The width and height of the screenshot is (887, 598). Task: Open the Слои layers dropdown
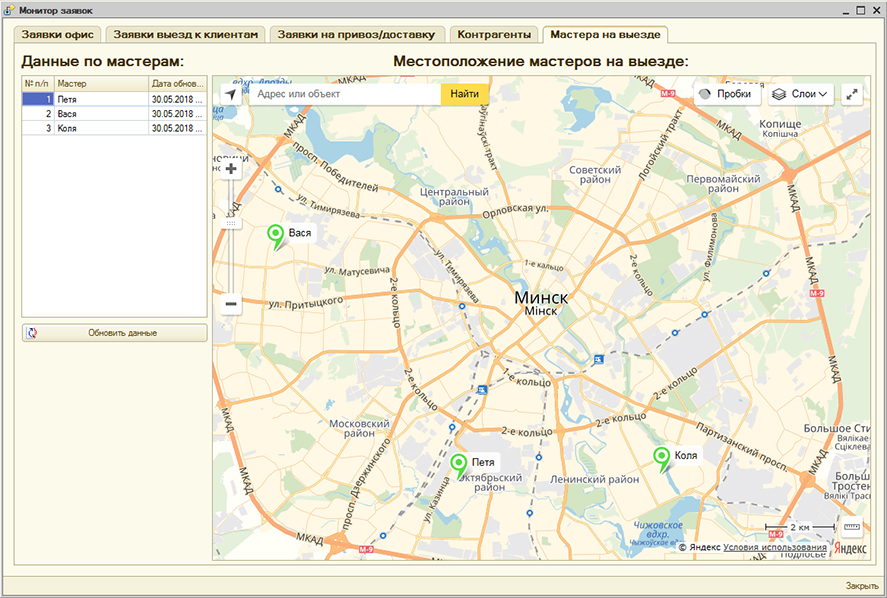(800, 94)
